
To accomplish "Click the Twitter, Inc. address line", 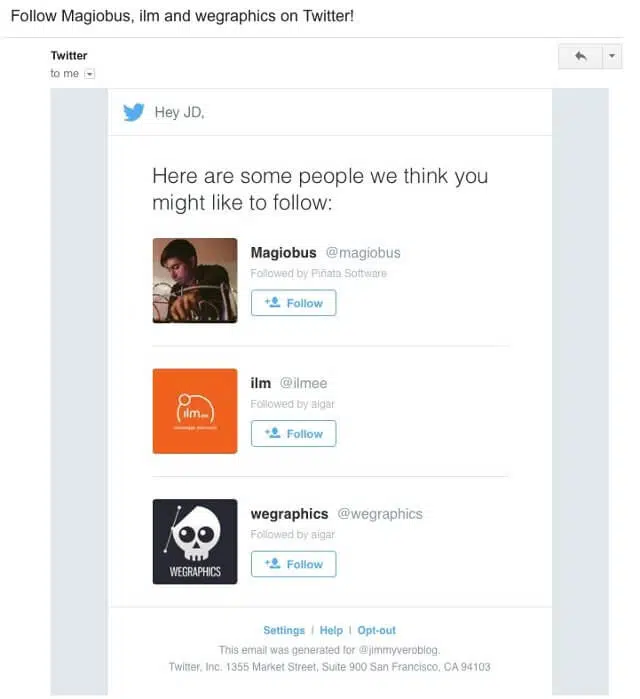I will pos(329,667).
